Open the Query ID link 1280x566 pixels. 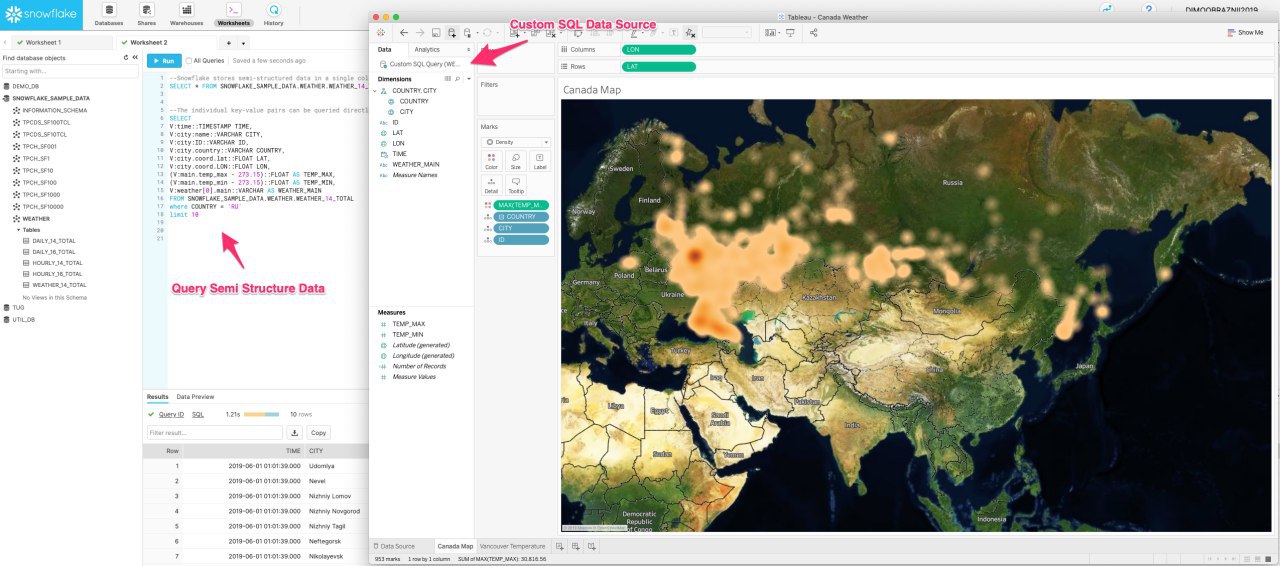pos(171,414)
